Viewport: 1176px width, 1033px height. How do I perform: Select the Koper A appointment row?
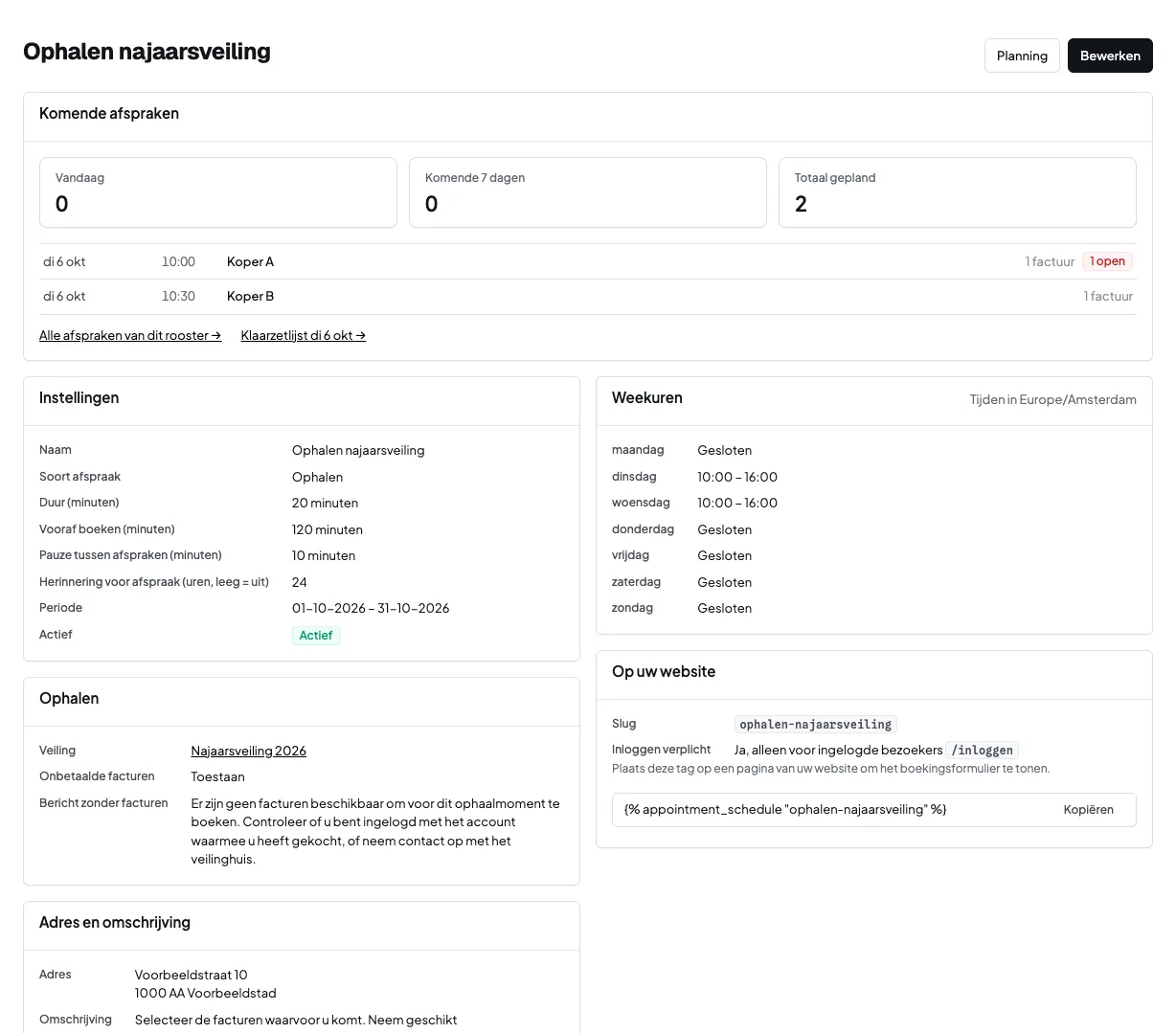588,261
